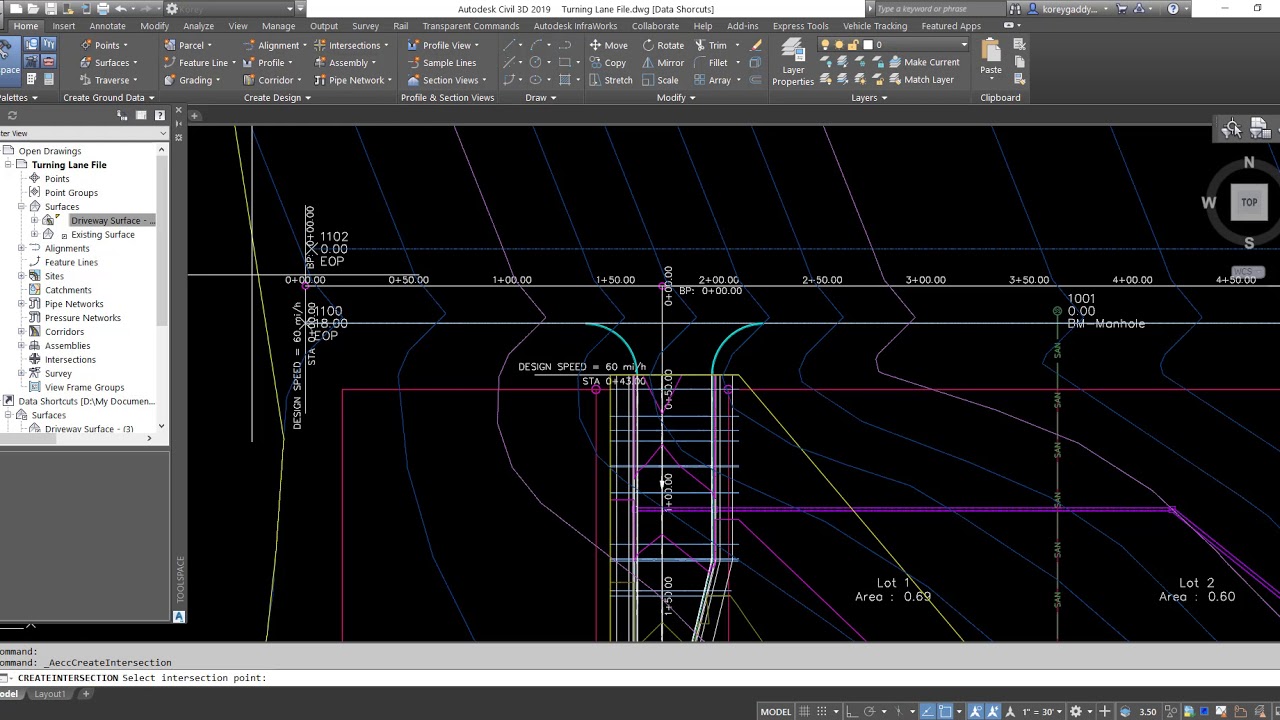The height and width of the screenshot is (720, 1280).
Task: Open the Collaborate tab
Action: [655, 26]
